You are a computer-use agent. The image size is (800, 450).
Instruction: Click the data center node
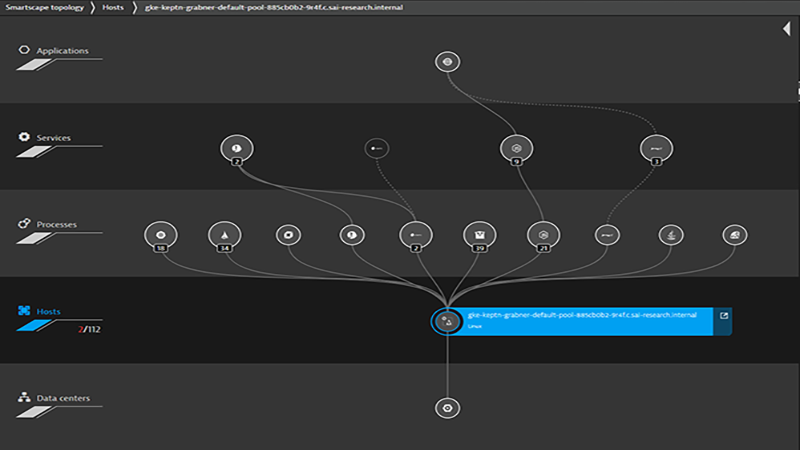click(448, 408)
